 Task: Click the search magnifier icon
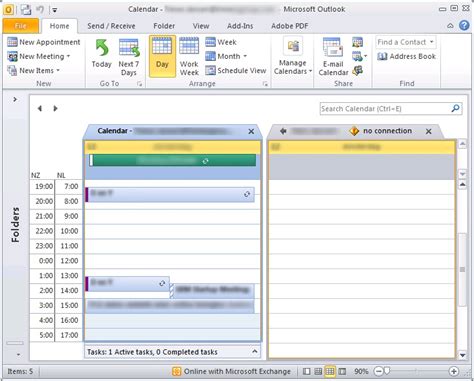pyautogui.click(x=455, y=108)
